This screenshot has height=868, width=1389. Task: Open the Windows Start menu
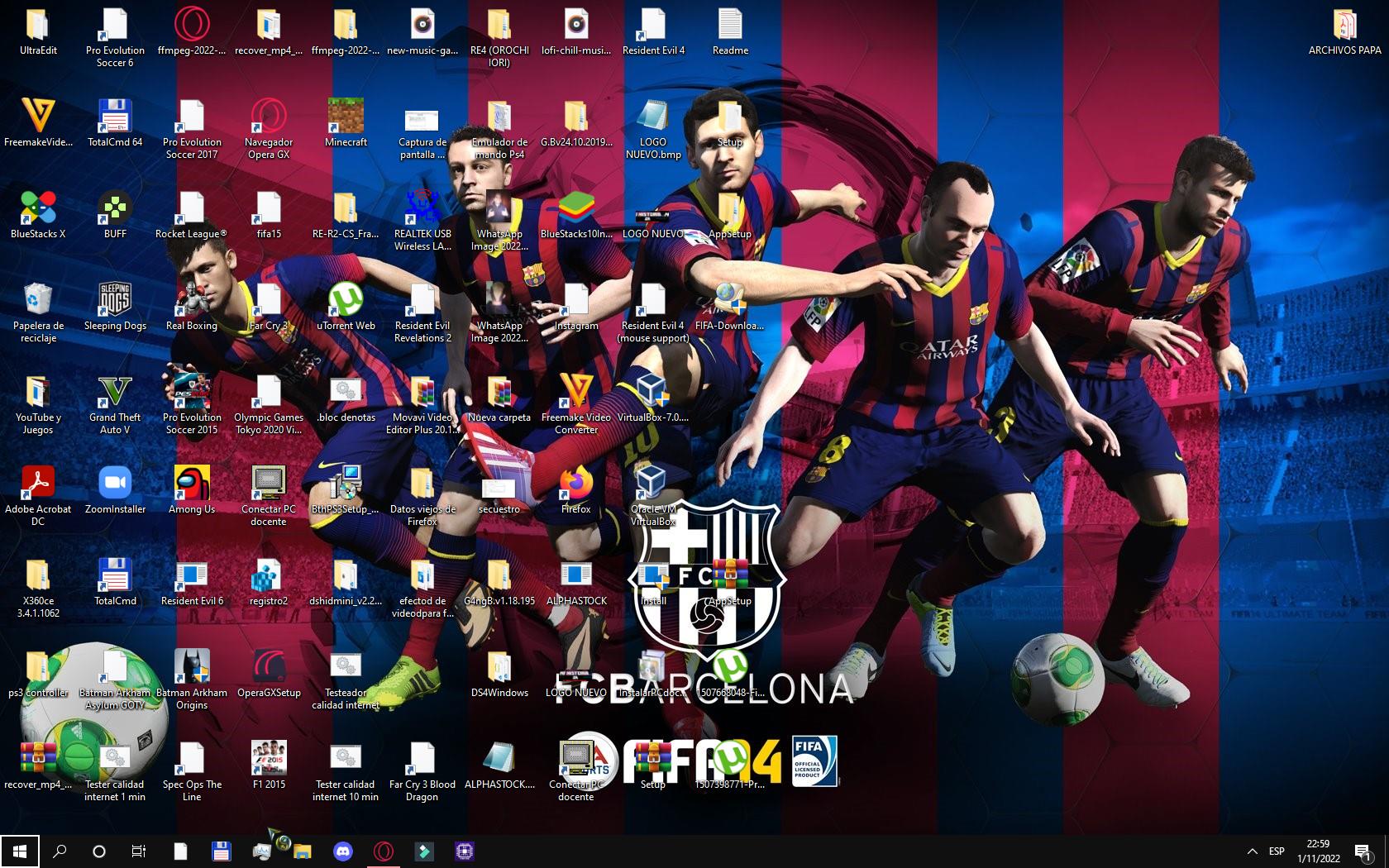pos(20,851)
